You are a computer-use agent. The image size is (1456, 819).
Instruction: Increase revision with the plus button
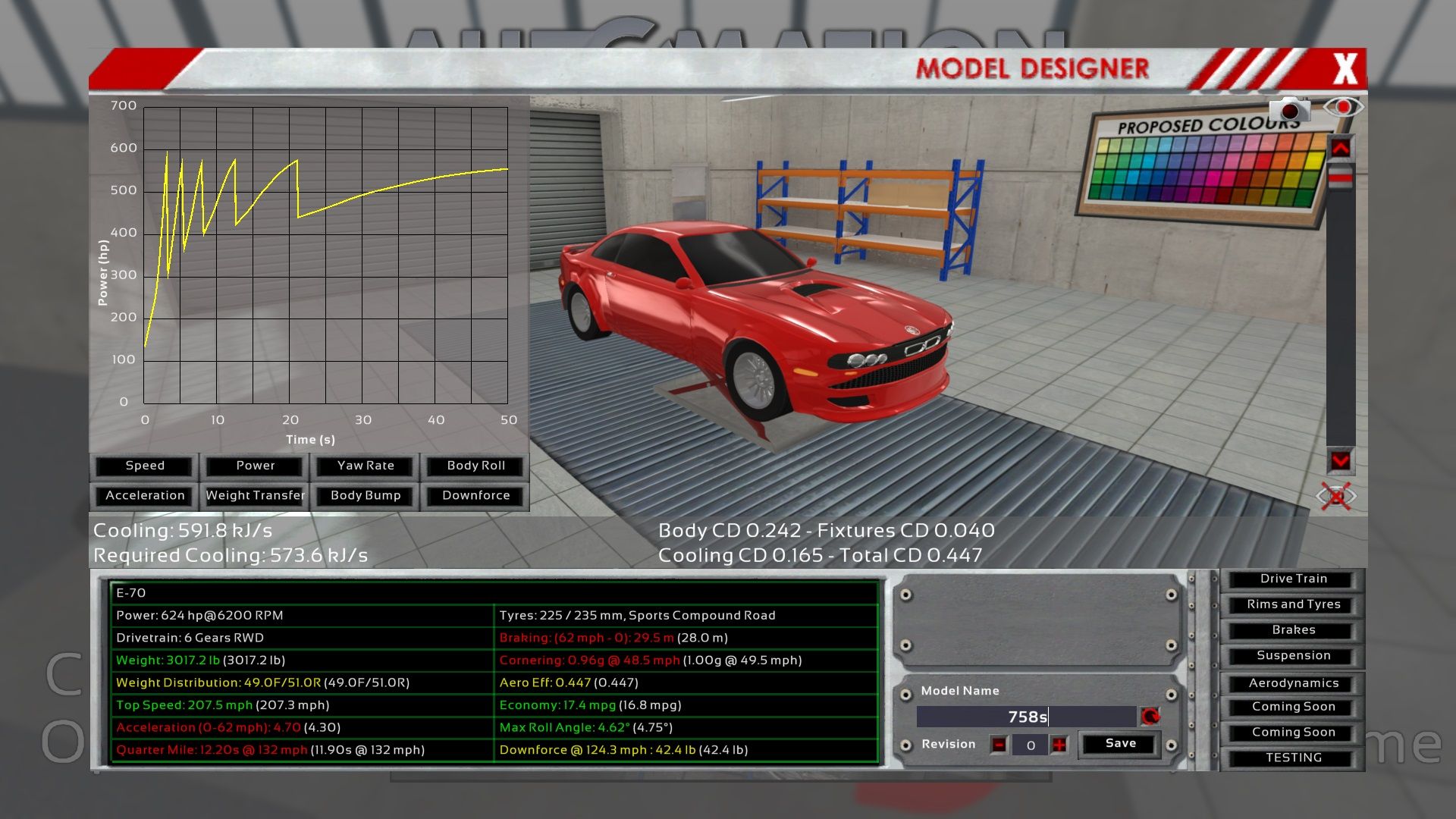1059,745
